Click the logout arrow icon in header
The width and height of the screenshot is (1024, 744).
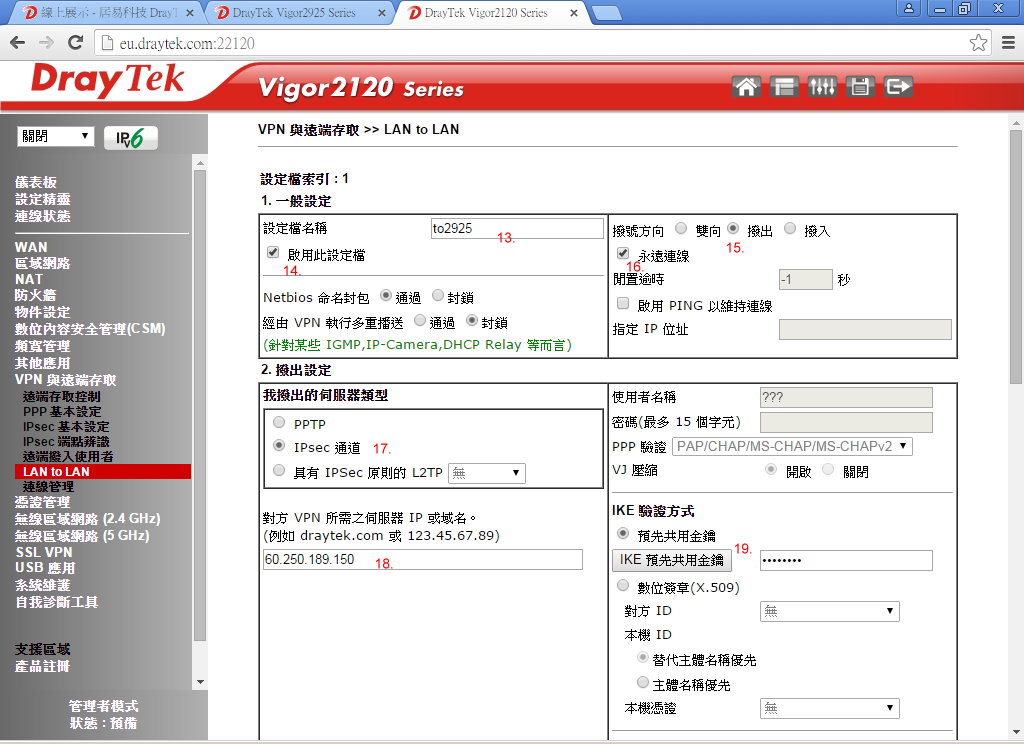pos(898,87)
